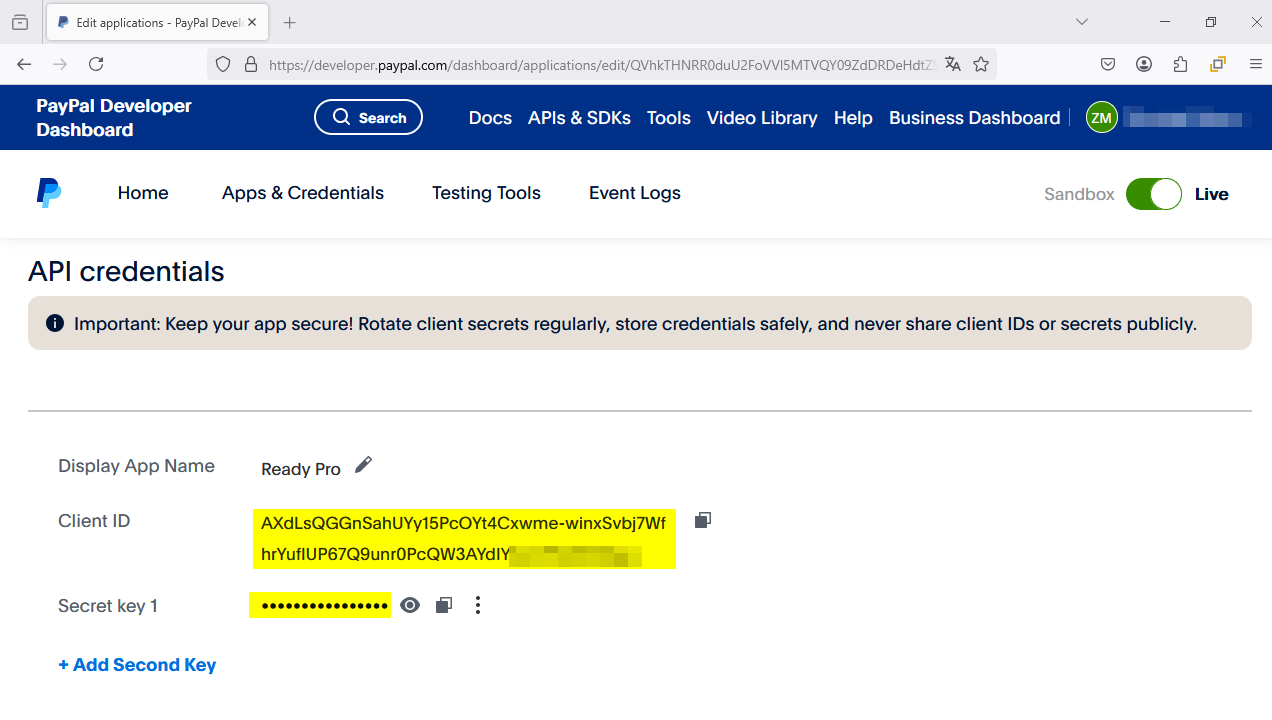
Task: Open the Tools menu
Action: point(669,118)
